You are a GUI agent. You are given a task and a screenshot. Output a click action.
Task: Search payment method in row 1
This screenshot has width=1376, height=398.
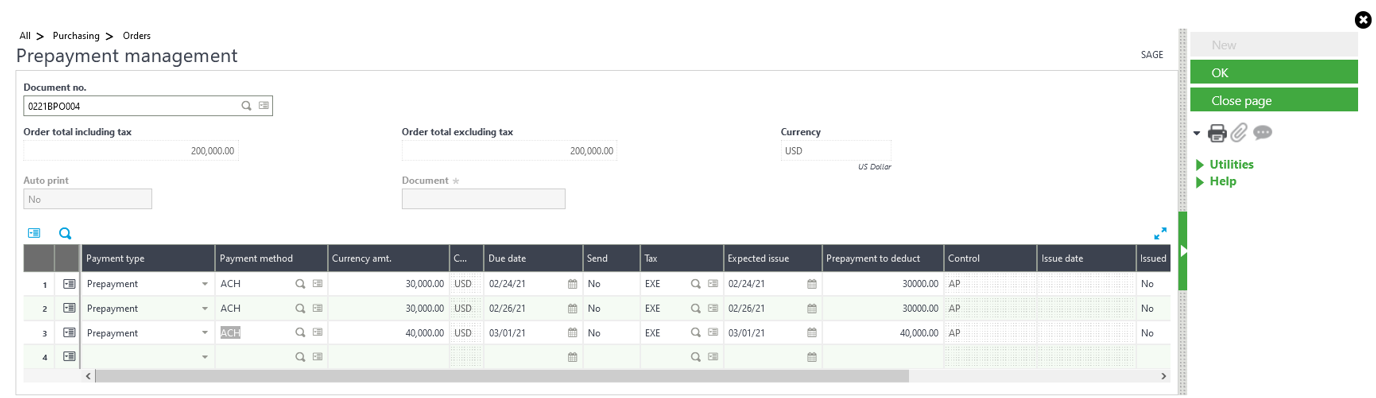tap(300, 284)
